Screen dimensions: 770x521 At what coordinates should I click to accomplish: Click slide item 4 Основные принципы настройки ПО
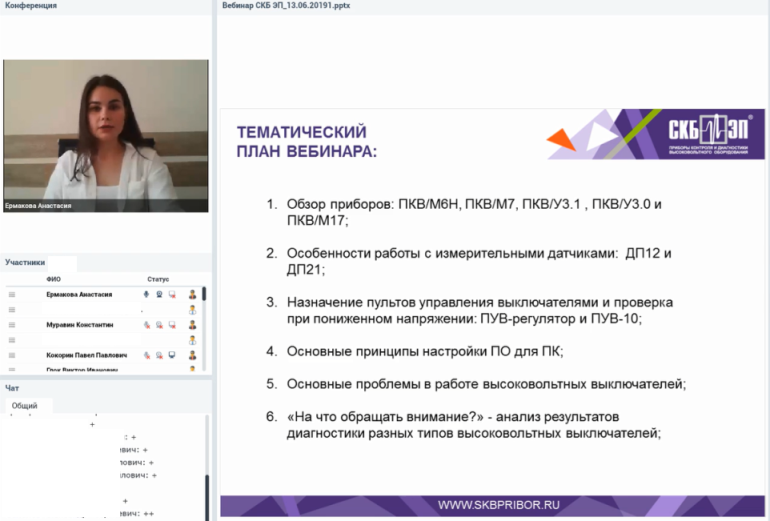click(414, 352)
